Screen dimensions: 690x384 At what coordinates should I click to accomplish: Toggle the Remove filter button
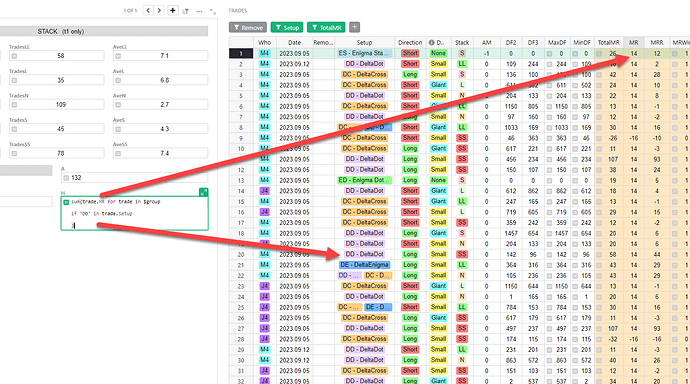click(248, 27)
